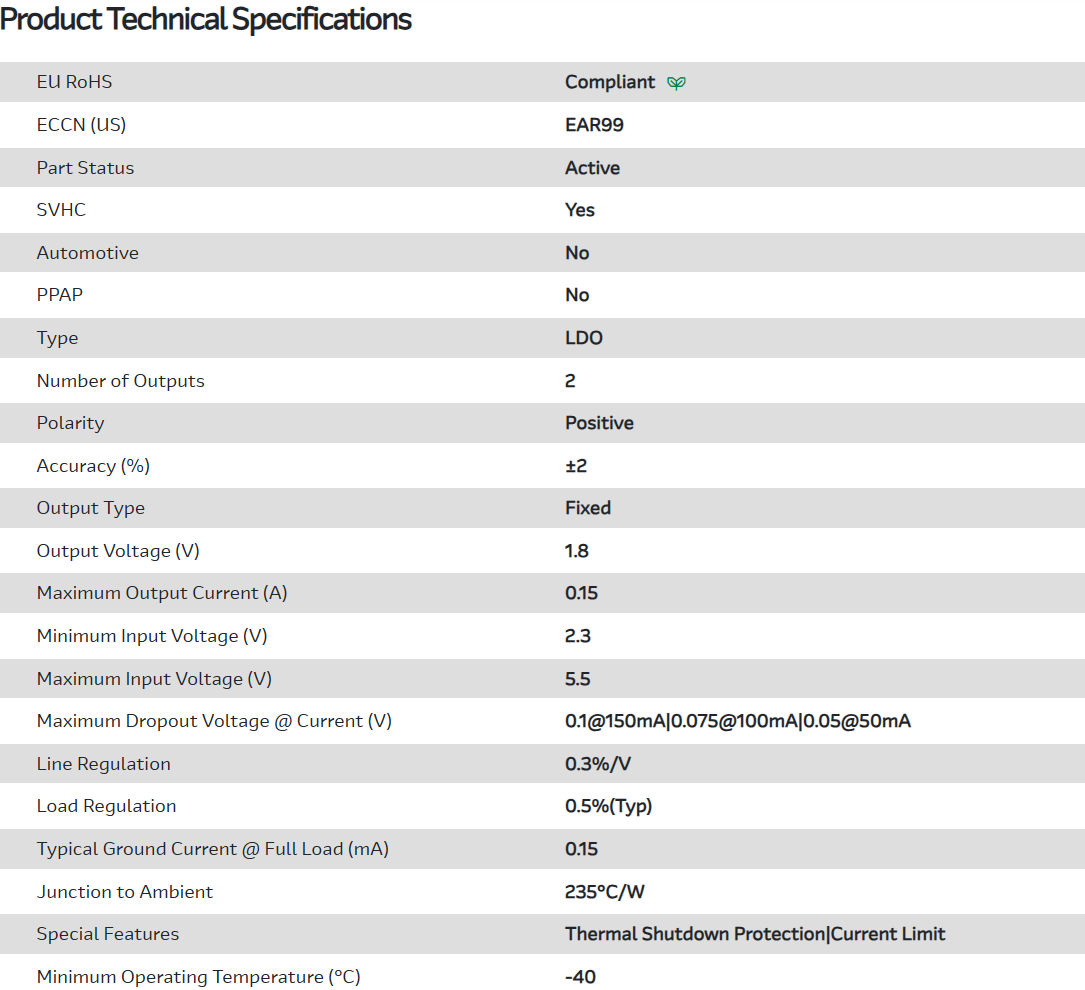
Task: Select the Fixed output type value
Action: click(x=588, y=508)
